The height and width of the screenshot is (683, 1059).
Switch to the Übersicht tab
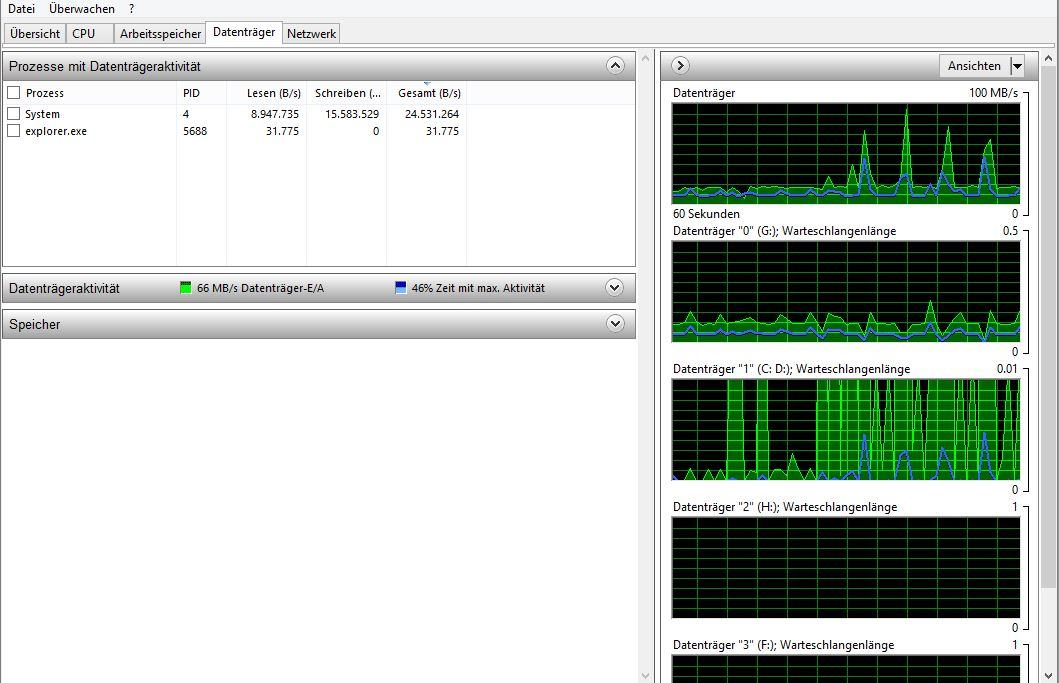(x=35, y=34)
